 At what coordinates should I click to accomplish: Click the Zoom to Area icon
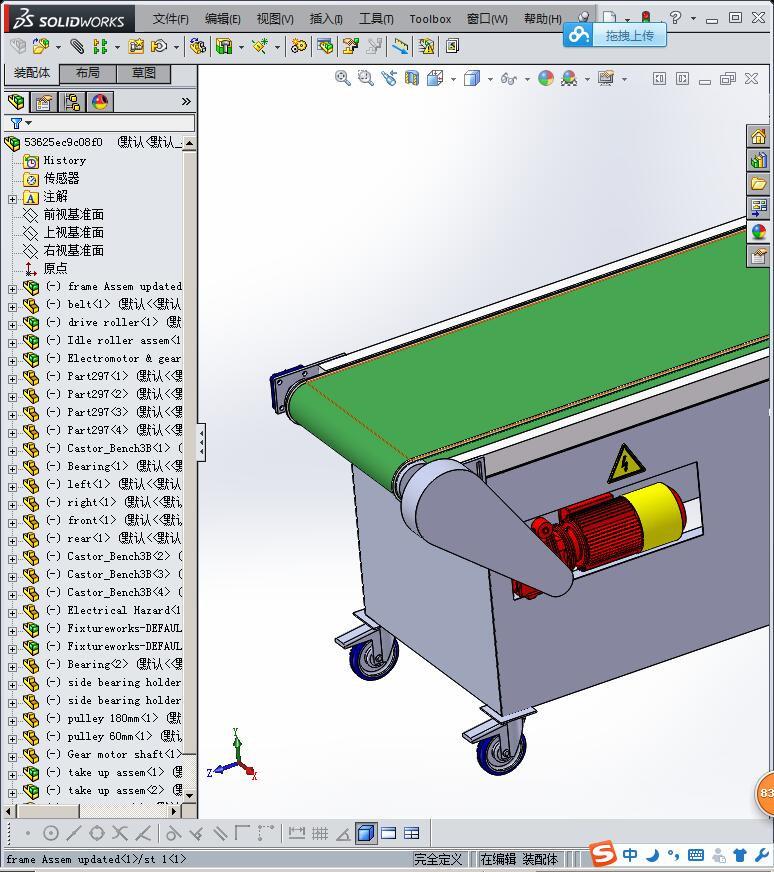coord(365,78)
